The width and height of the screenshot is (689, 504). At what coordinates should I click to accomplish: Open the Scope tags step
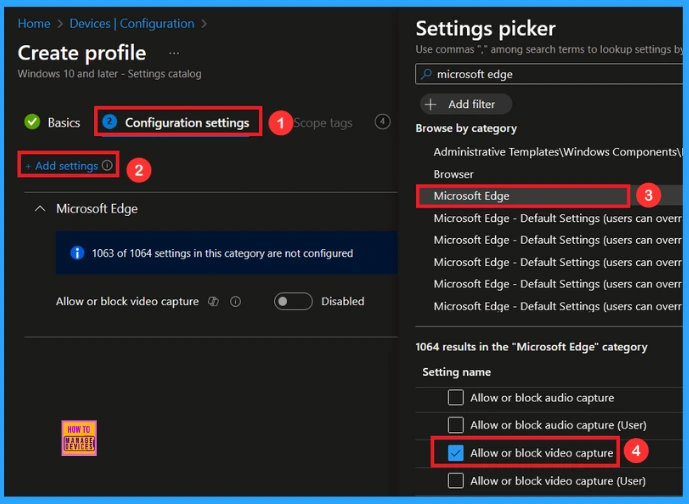pyautogui.click(x=323, y=123)
